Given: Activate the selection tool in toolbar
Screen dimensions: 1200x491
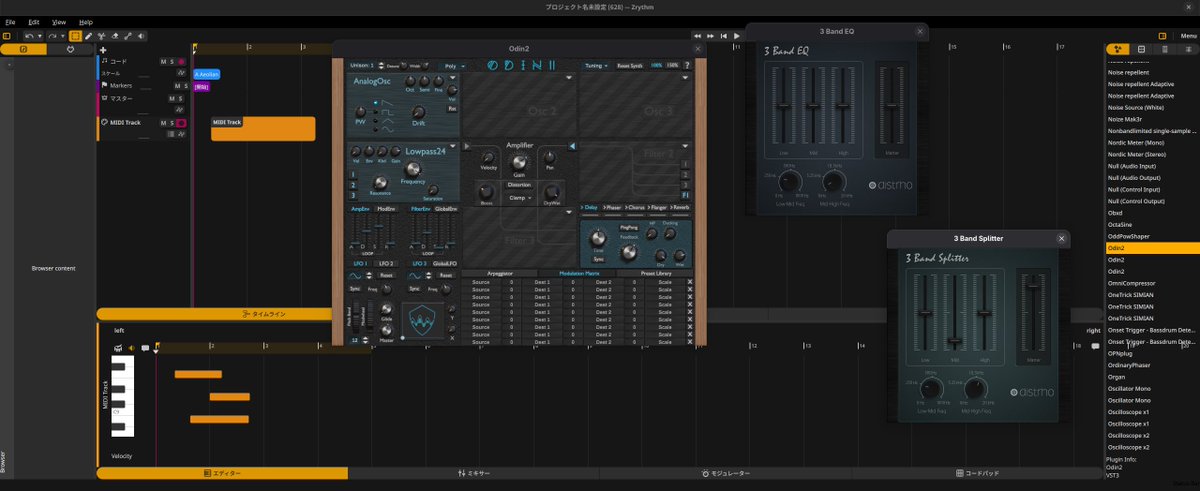Looking at the screenshot, I should click(75, 36).
